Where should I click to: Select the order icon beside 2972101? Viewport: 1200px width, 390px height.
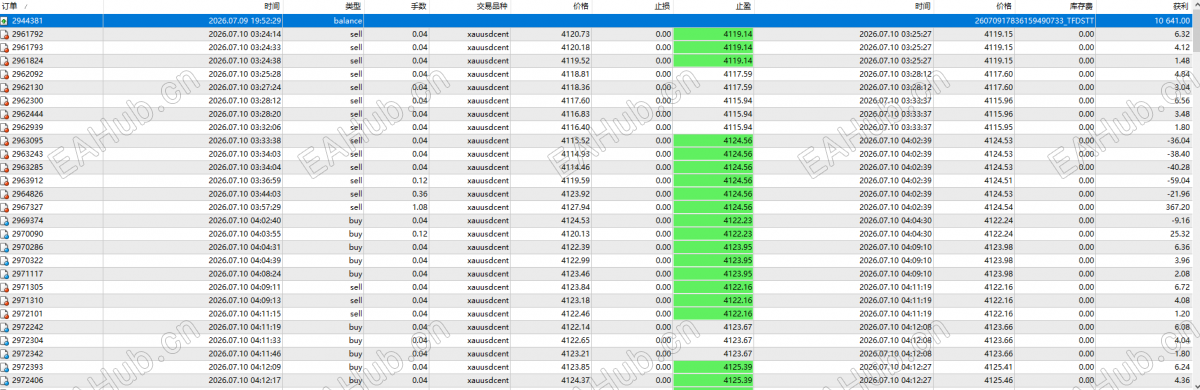tap(5, 314)
